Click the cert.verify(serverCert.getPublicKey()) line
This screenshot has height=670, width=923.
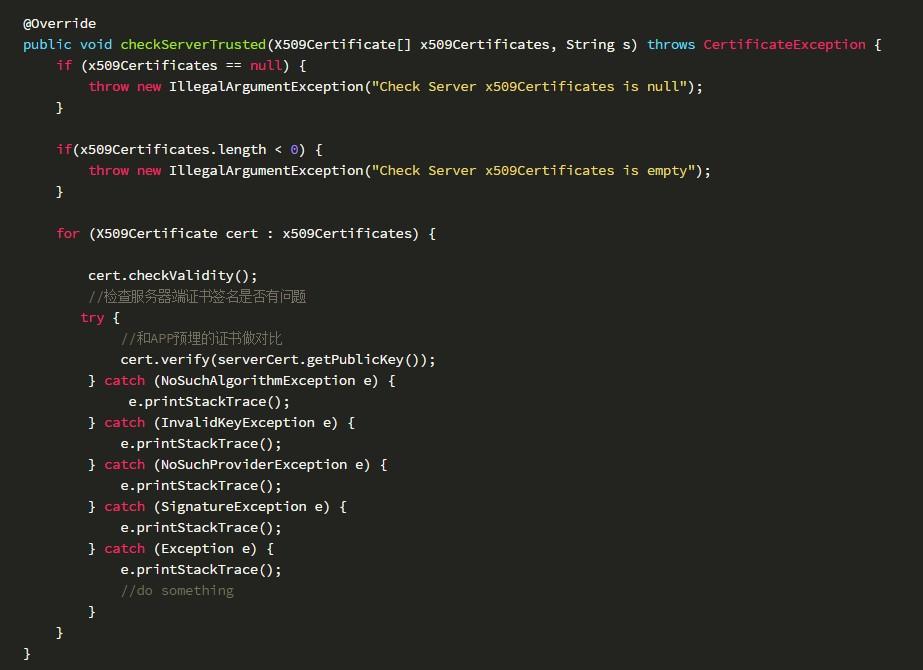tap(278, 360)
